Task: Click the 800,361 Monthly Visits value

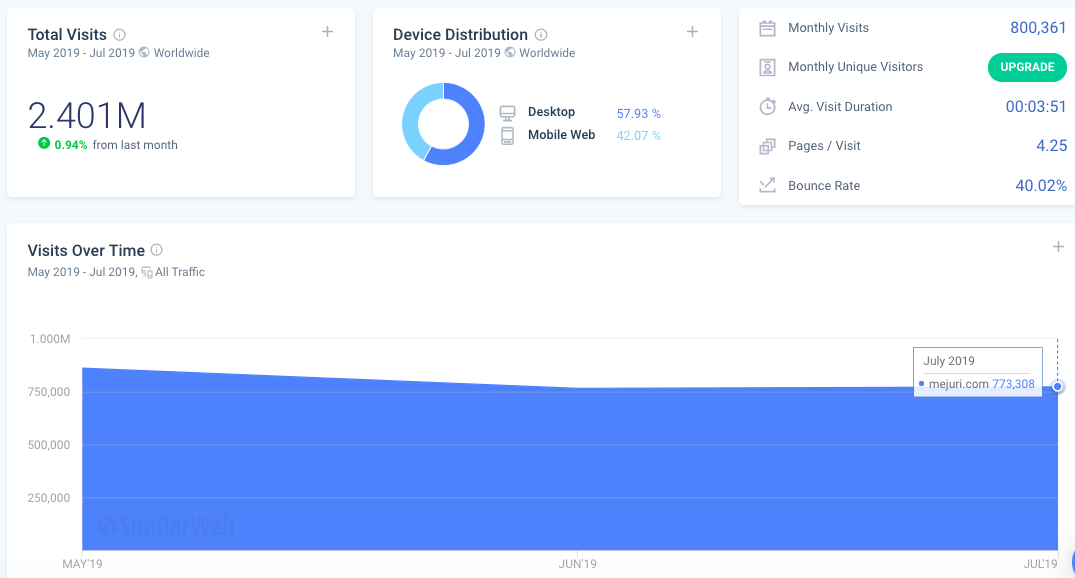Action: pyautogui.click(x=1038, y=28)
